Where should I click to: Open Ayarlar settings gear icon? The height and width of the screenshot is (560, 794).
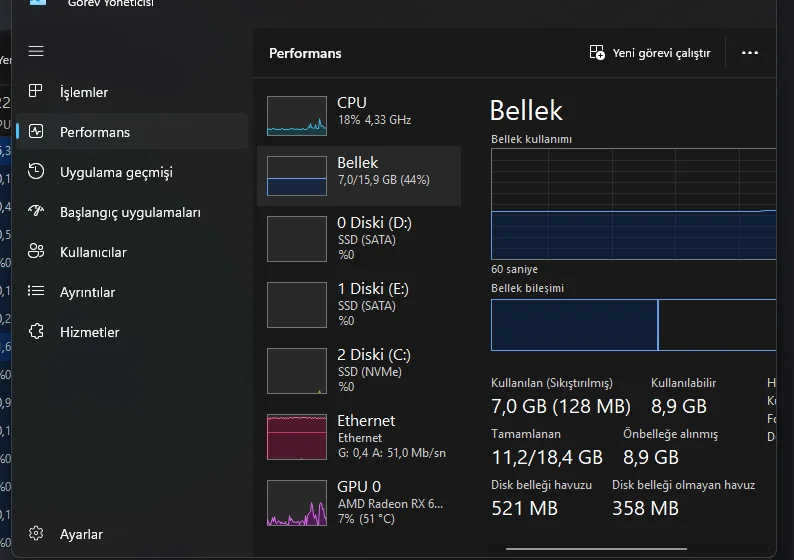tap(36, 534)
